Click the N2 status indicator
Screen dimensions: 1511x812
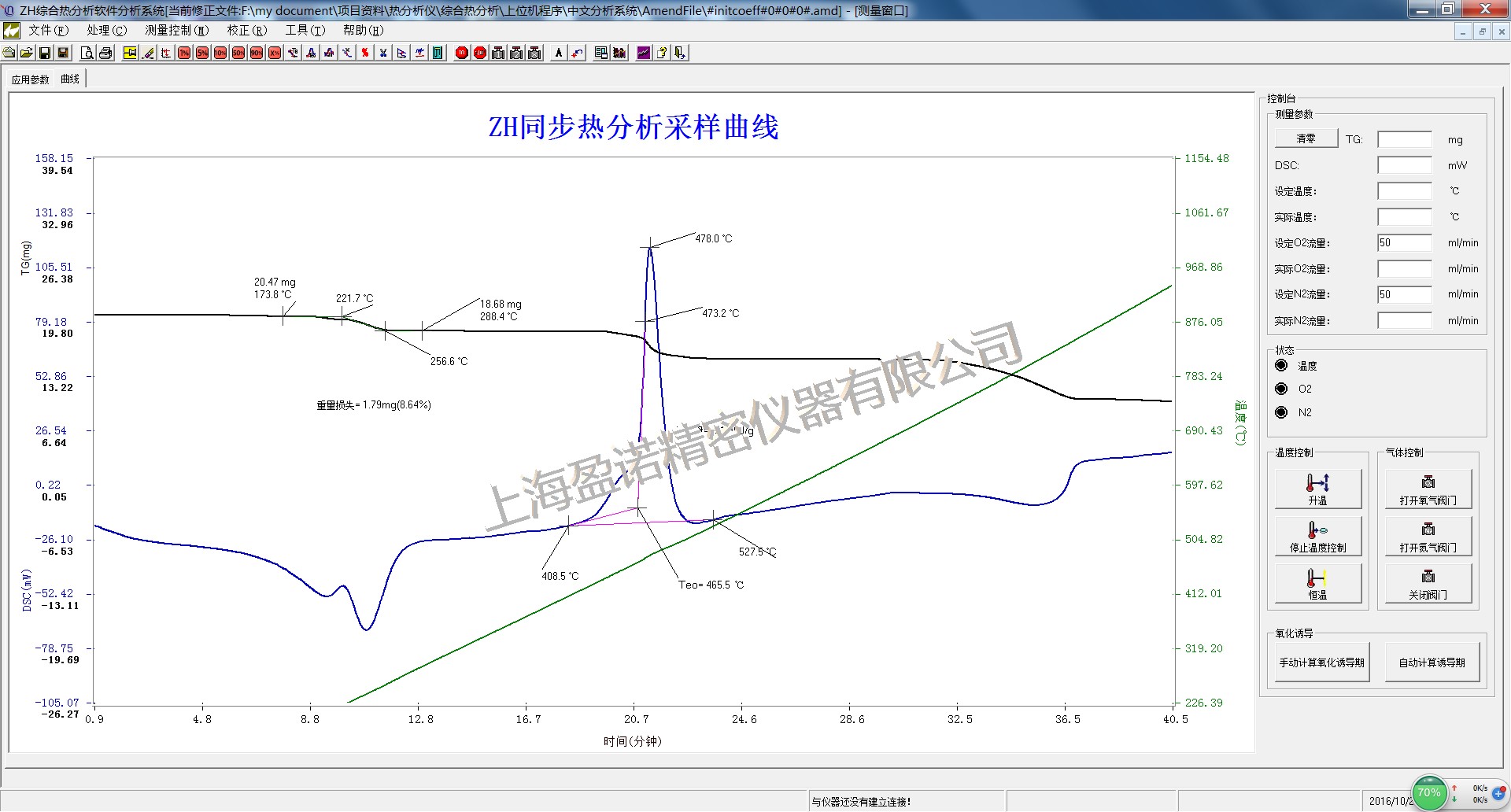1281,412
